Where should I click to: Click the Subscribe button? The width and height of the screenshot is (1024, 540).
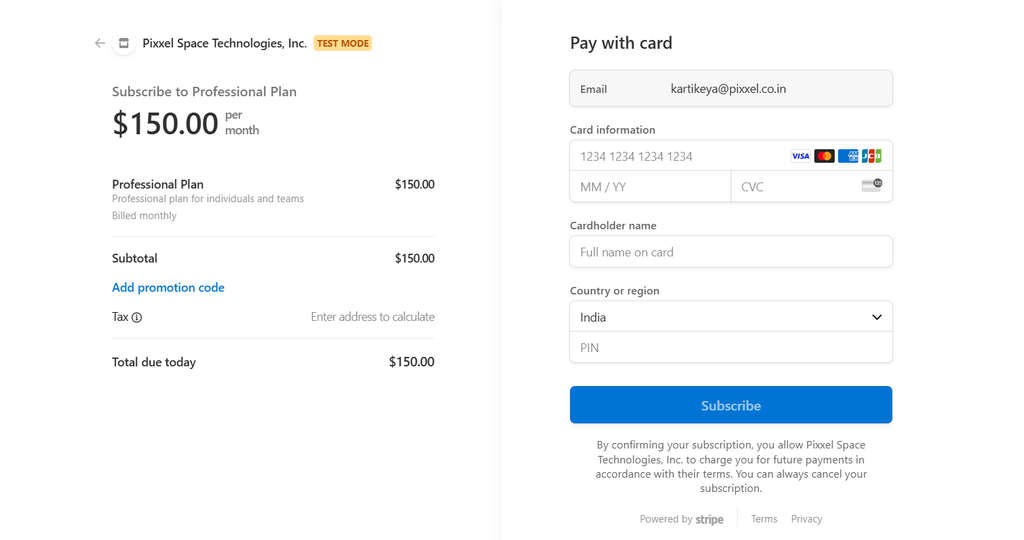[731, 405]
